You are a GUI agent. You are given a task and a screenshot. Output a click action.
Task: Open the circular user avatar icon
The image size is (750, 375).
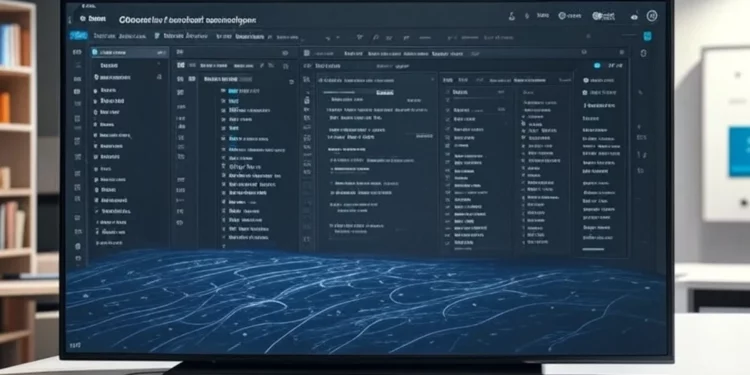(651, 16)
